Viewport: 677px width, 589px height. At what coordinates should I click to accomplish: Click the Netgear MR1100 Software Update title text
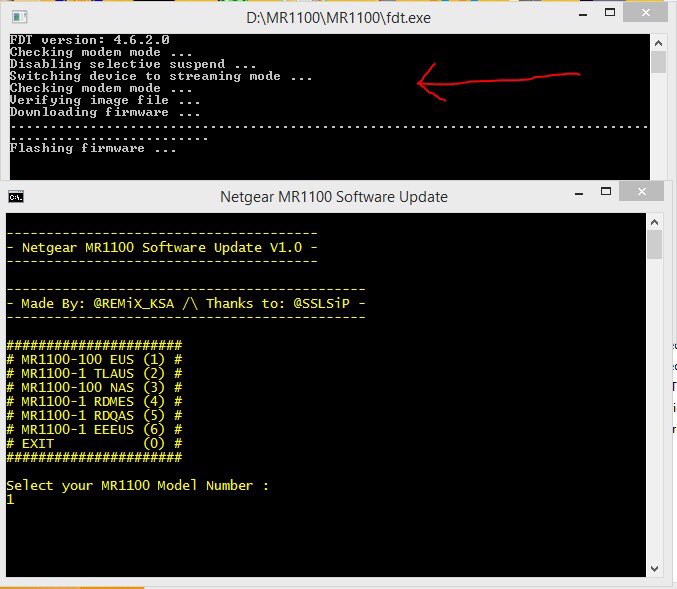click(x=334, y=197)
